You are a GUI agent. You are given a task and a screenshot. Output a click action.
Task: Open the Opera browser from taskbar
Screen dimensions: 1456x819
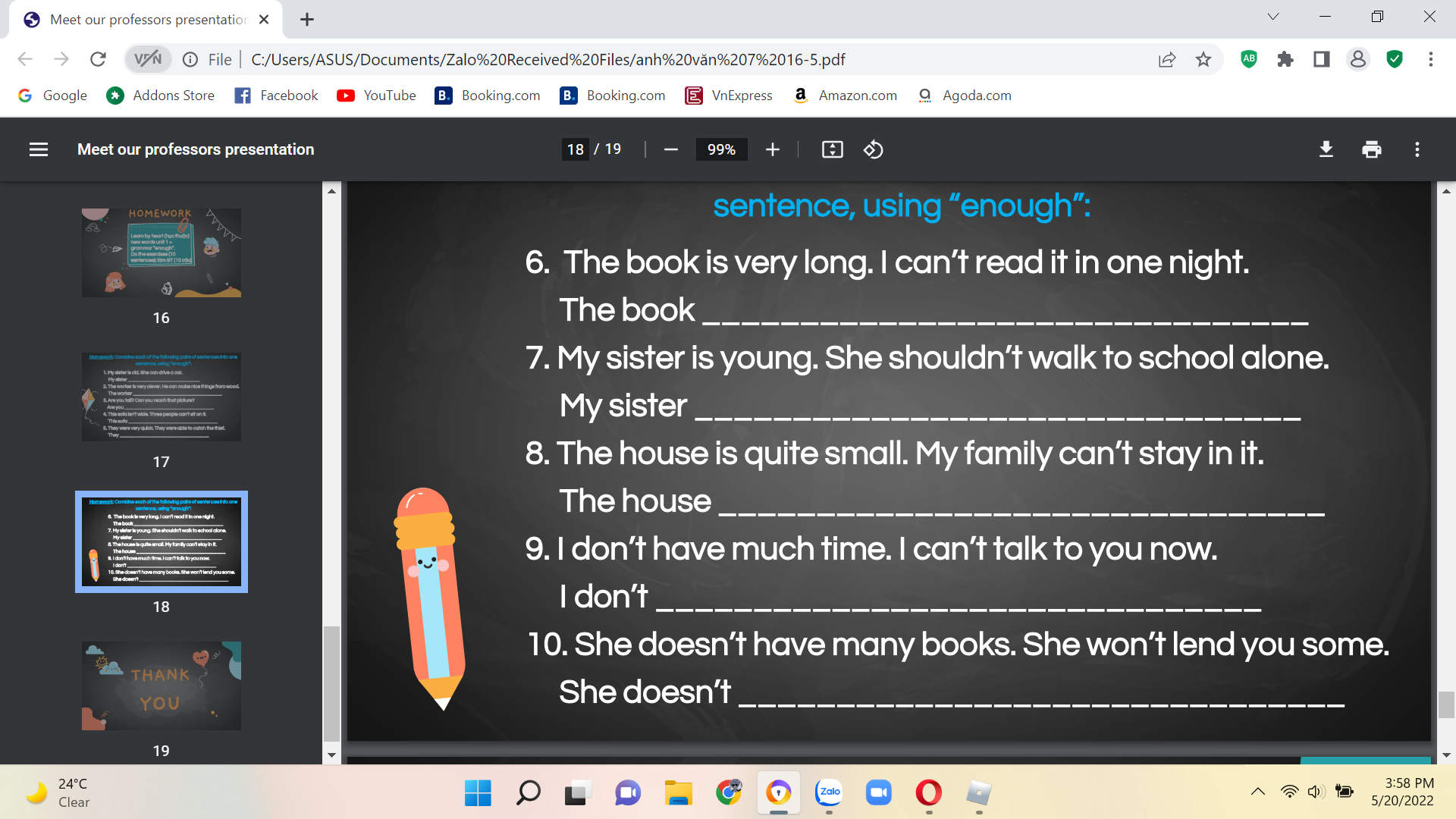[x=929, y=793]
